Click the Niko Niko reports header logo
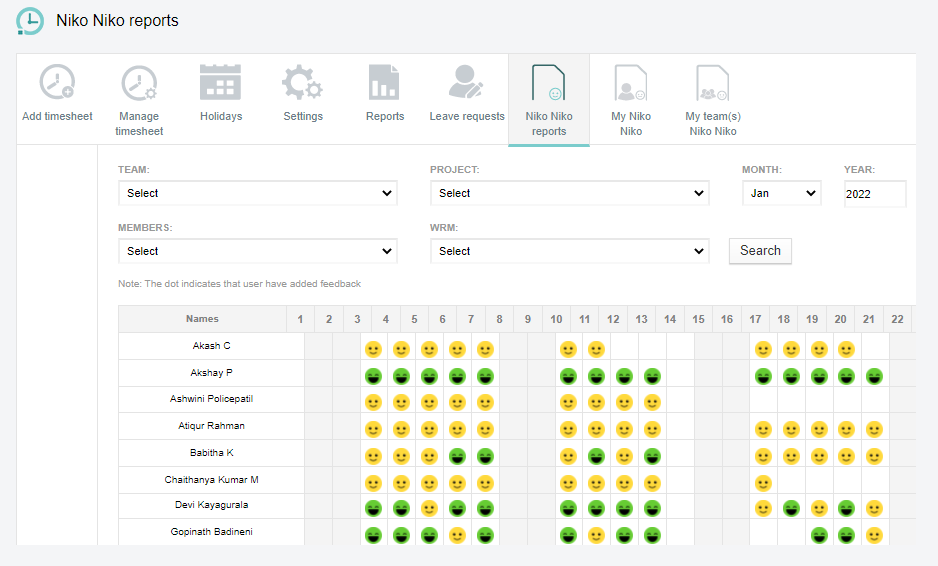938x566 pixels. pyautogui.click(x=30, y=21)
